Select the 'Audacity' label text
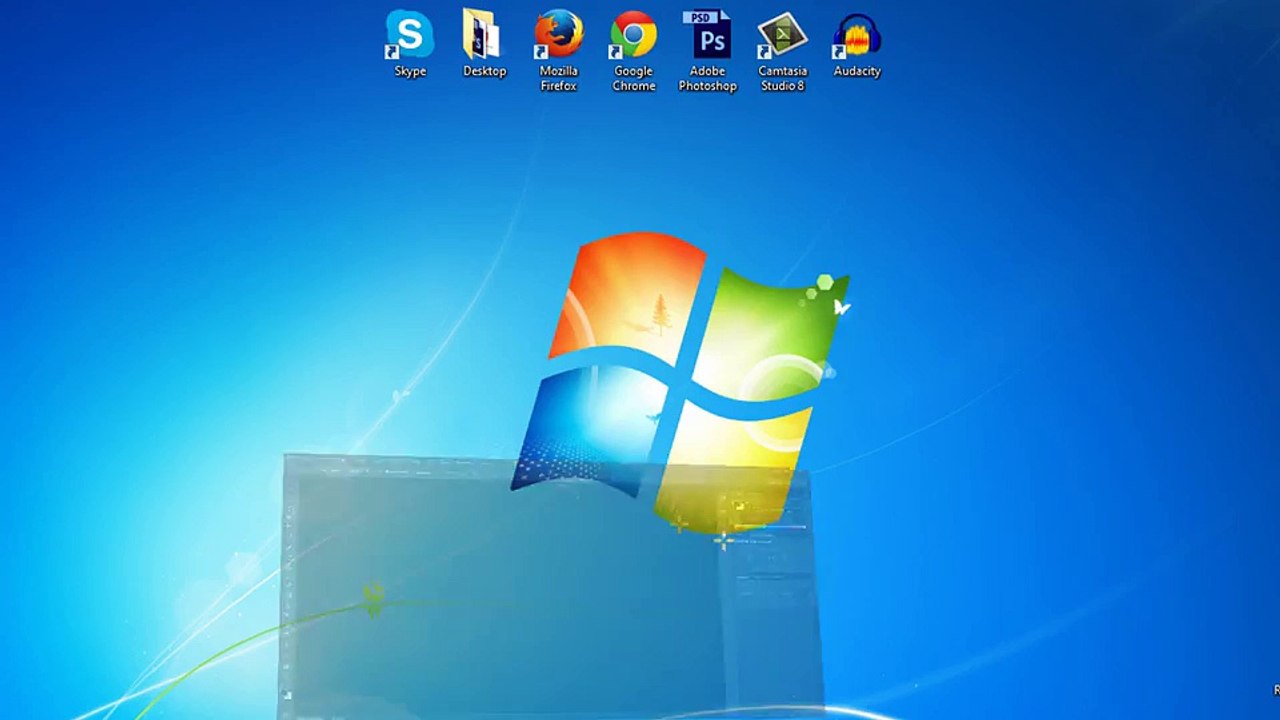 pos(857,71)
